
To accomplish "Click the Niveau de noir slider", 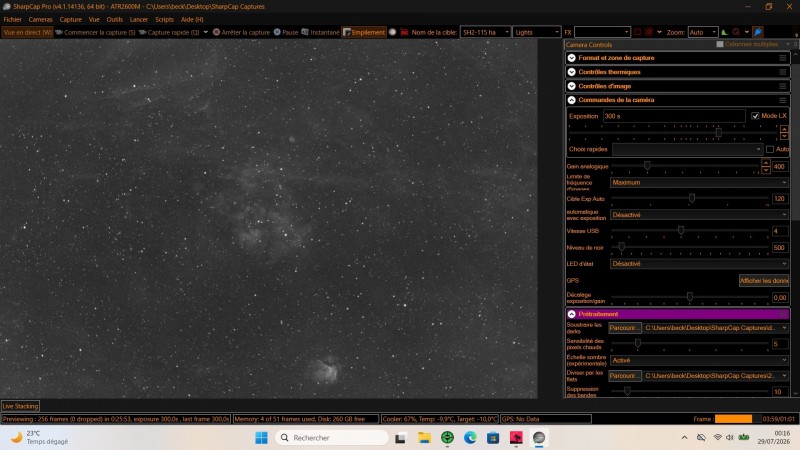I will coord(690,247).
